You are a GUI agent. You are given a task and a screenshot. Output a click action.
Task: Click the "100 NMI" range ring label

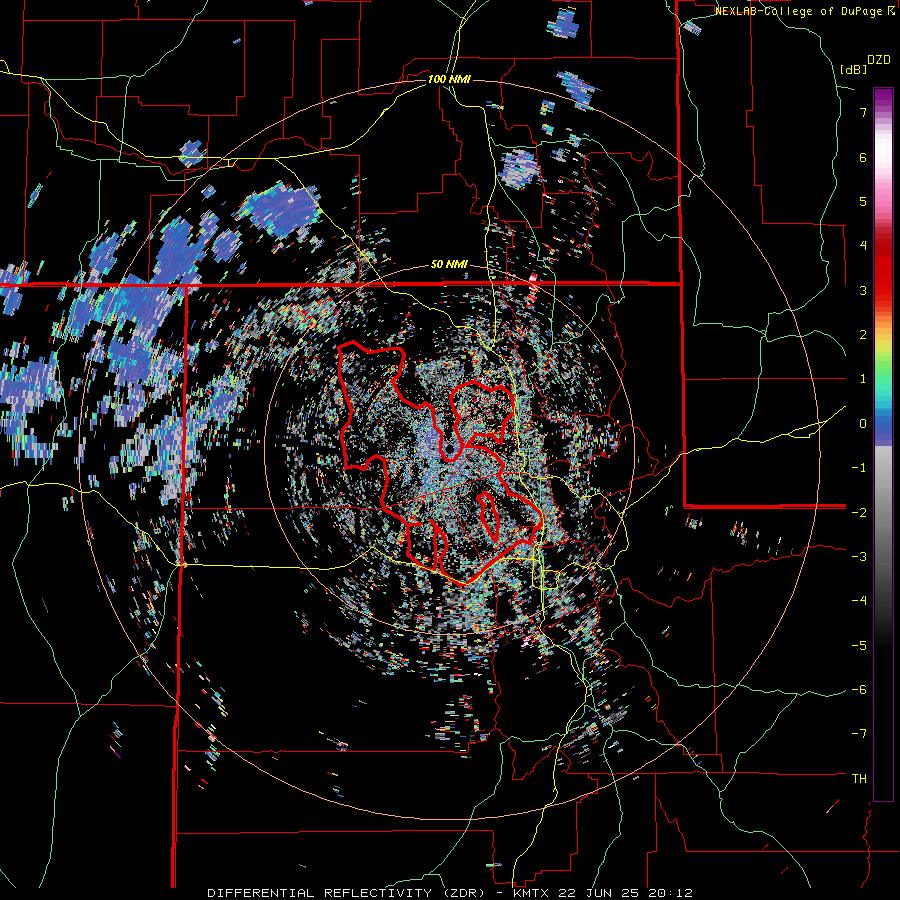click(x=449, y=79)
